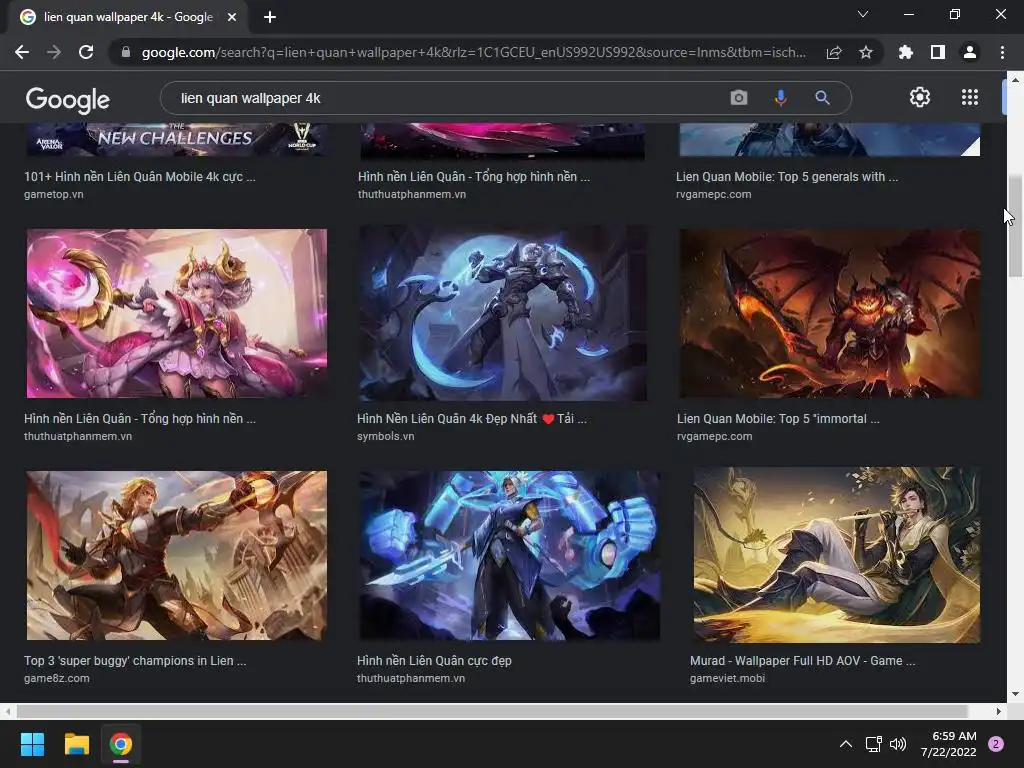Open a new browser tab
1024x768 pixels.
tap(270, 17)
